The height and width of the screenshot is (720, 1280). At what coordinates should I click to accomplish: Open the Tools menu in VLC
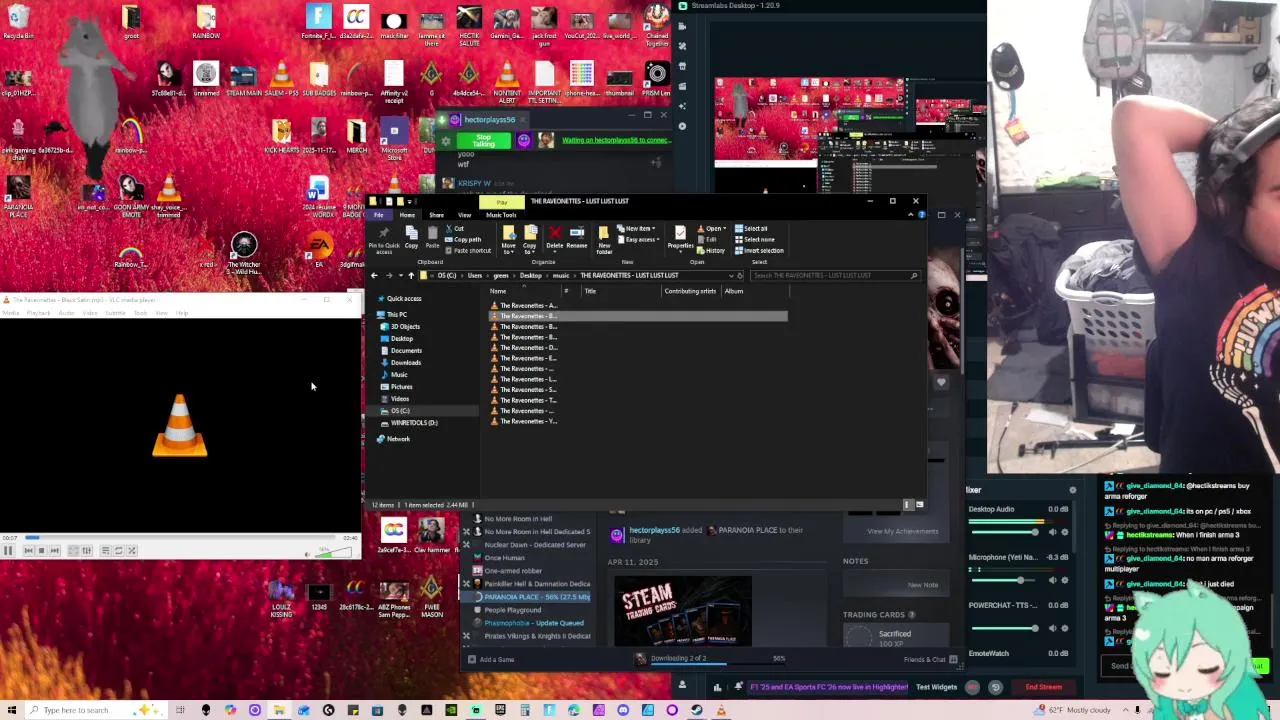140,313
